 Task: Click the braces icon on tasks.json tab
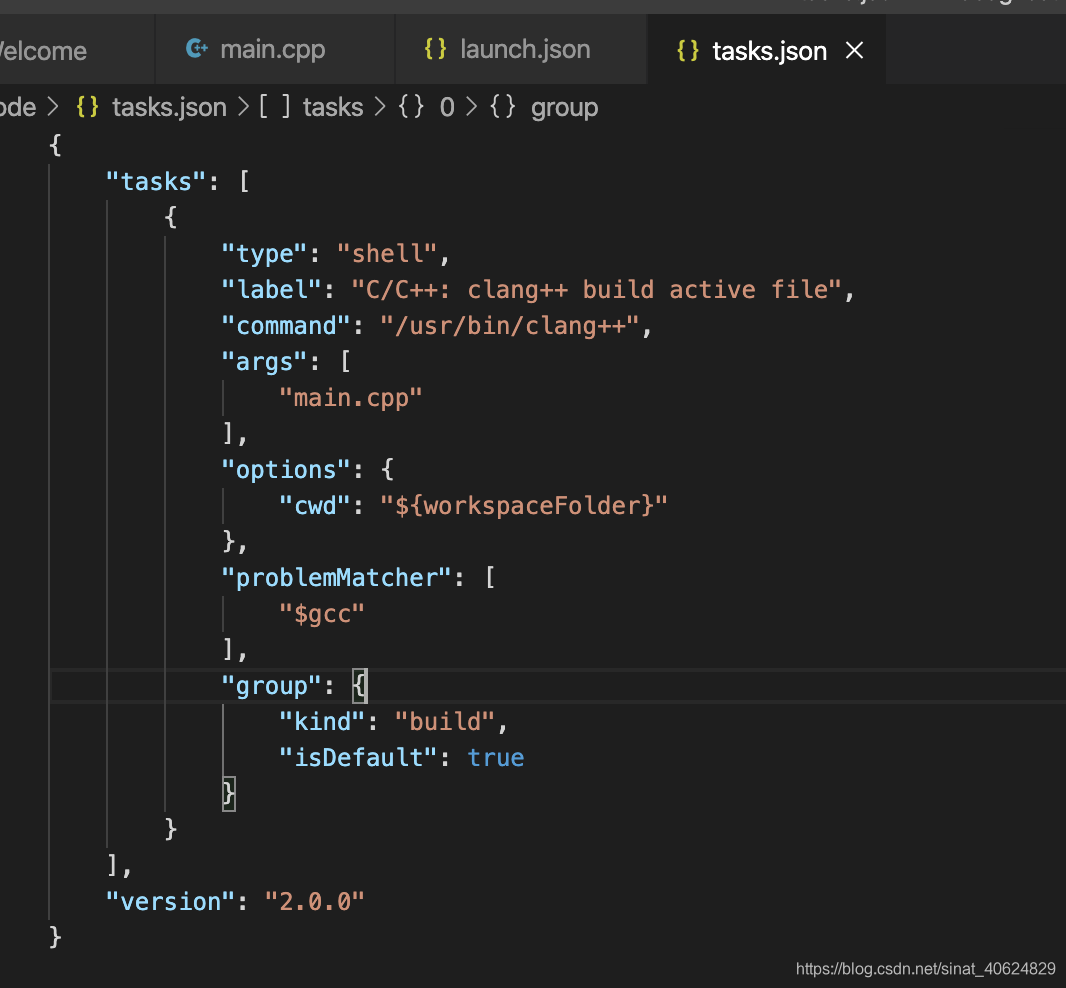pos(687,51)
